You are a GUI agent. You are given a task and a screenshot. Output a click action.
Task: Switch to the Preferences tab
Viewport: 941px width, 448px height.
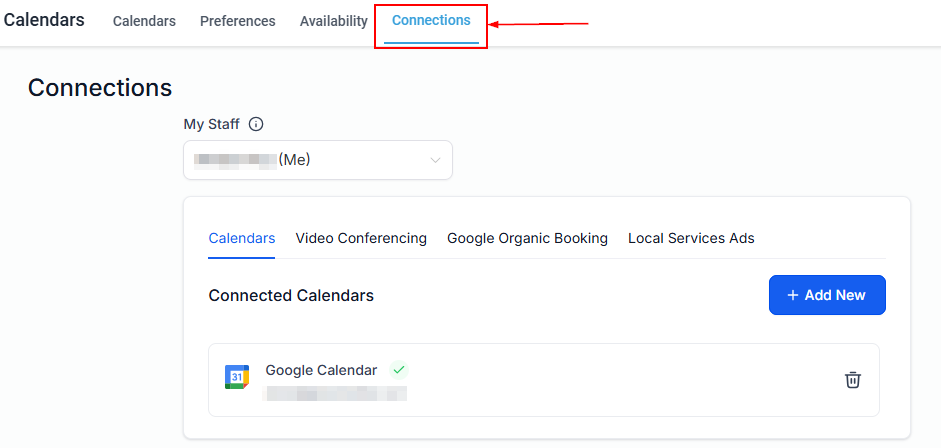coord(237,21)
